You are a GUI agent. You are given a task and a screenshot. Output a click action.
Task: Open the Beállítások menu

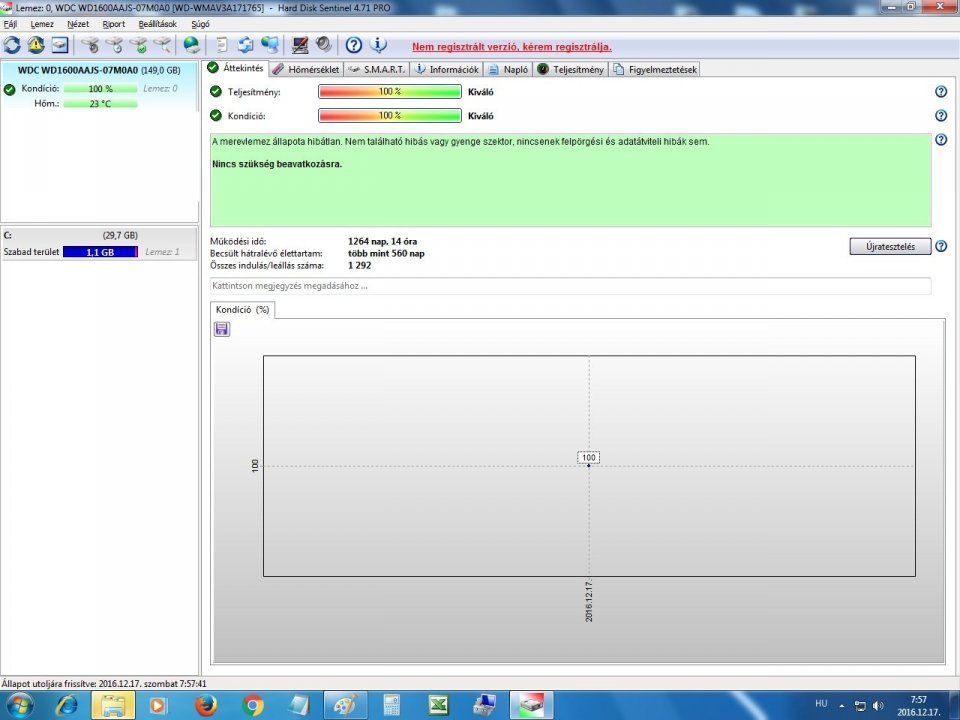click(x=157, y=24)
